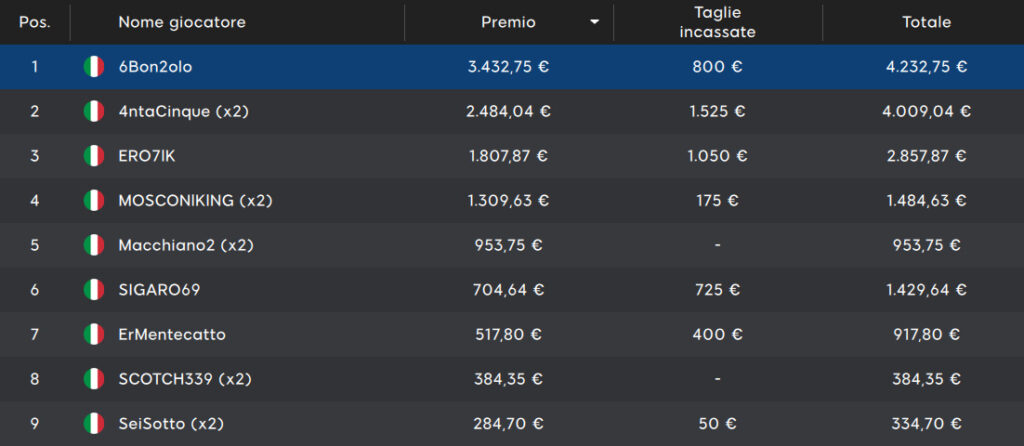Viewport: 1024px width, 446px height.
Task: Click the Totale column header
Action: coord(927,22)
